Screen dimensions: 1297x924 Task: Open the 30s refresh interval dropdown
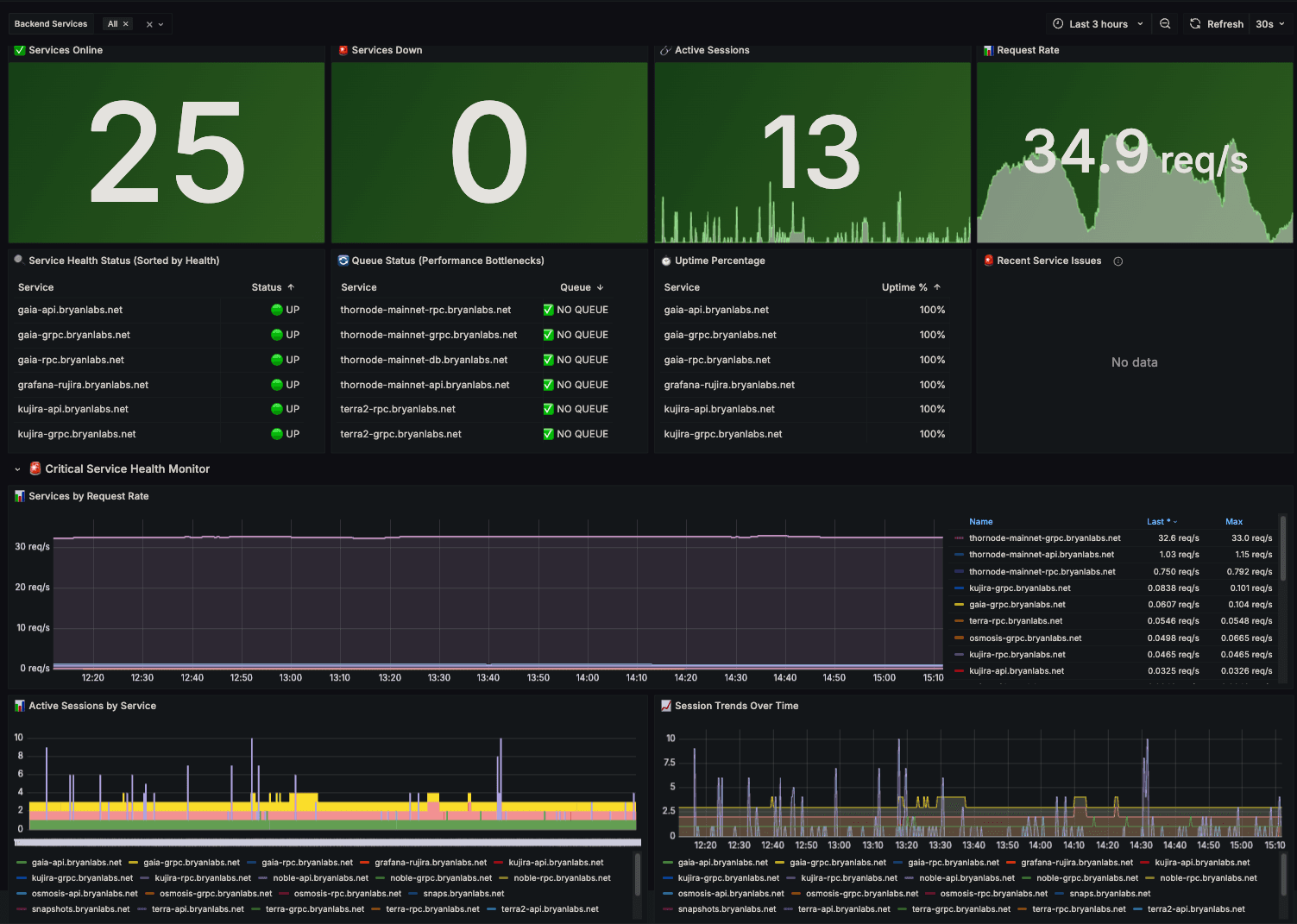(1269, 24)
